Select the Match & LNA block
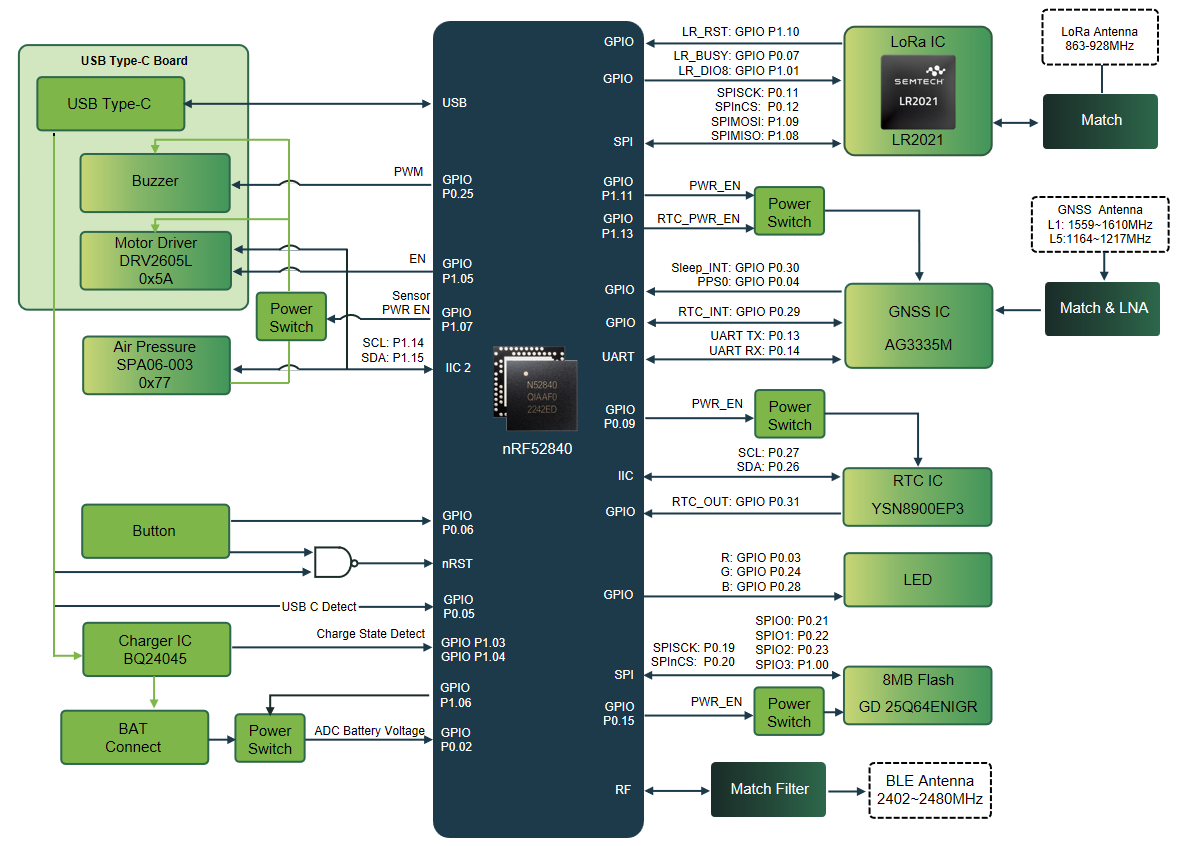Viewport: 1188px width, 846px height. coord(1102,308)
